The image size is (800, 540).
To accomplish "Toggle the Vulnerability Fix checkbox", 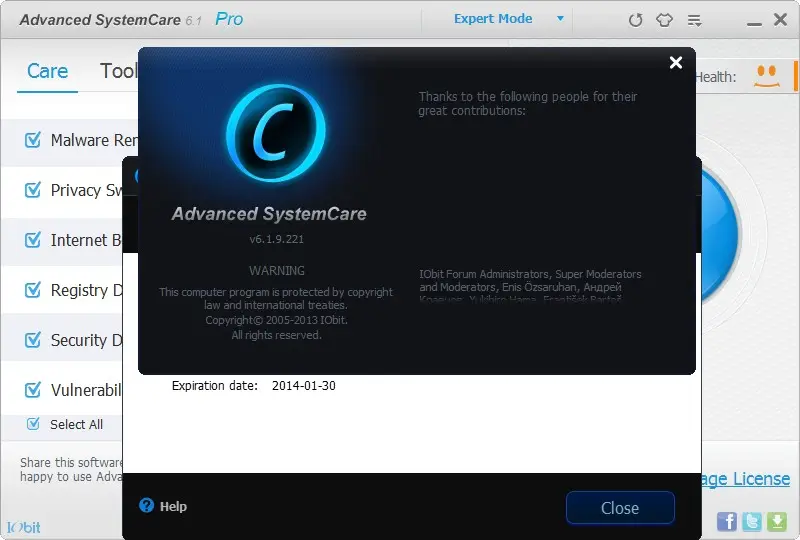I will pos(33,390).
